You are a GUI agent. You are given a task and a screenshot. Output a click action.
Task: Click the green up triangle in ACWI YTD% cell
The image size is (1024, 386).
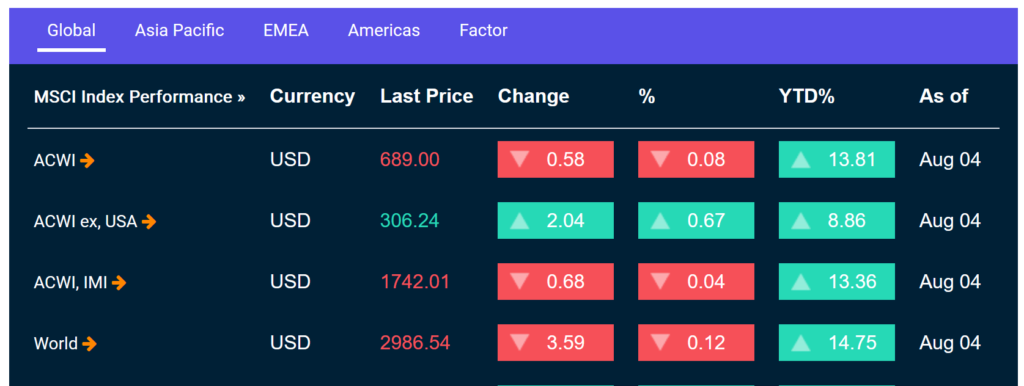click(x=801, y=160)
